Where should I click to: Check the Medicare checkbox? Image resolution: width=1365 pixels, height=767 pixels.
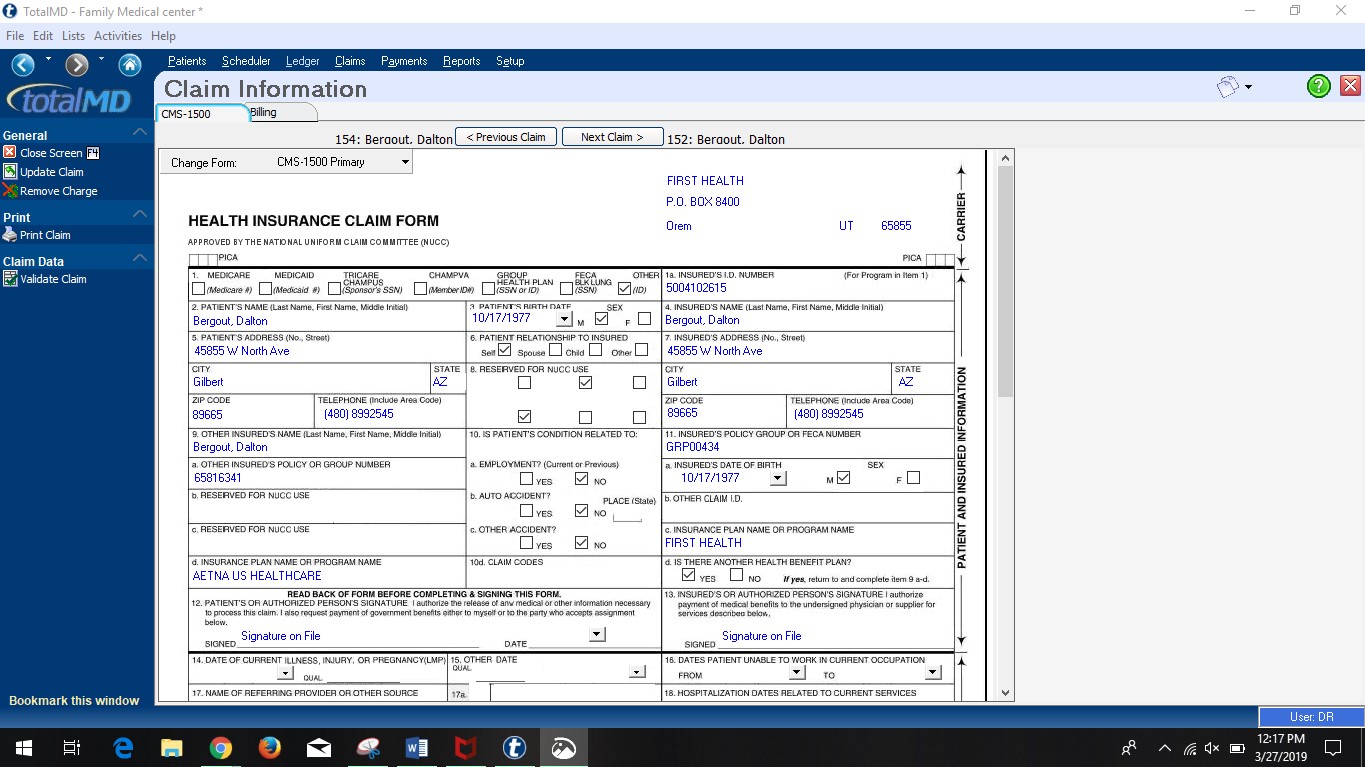tap(198, 289)
